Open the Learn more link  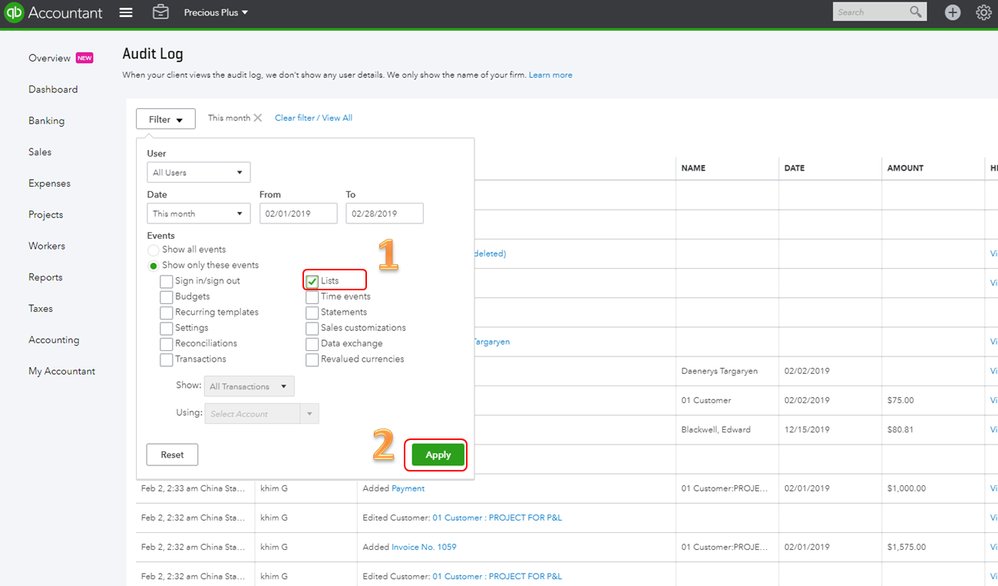click(x=551, y=75)
